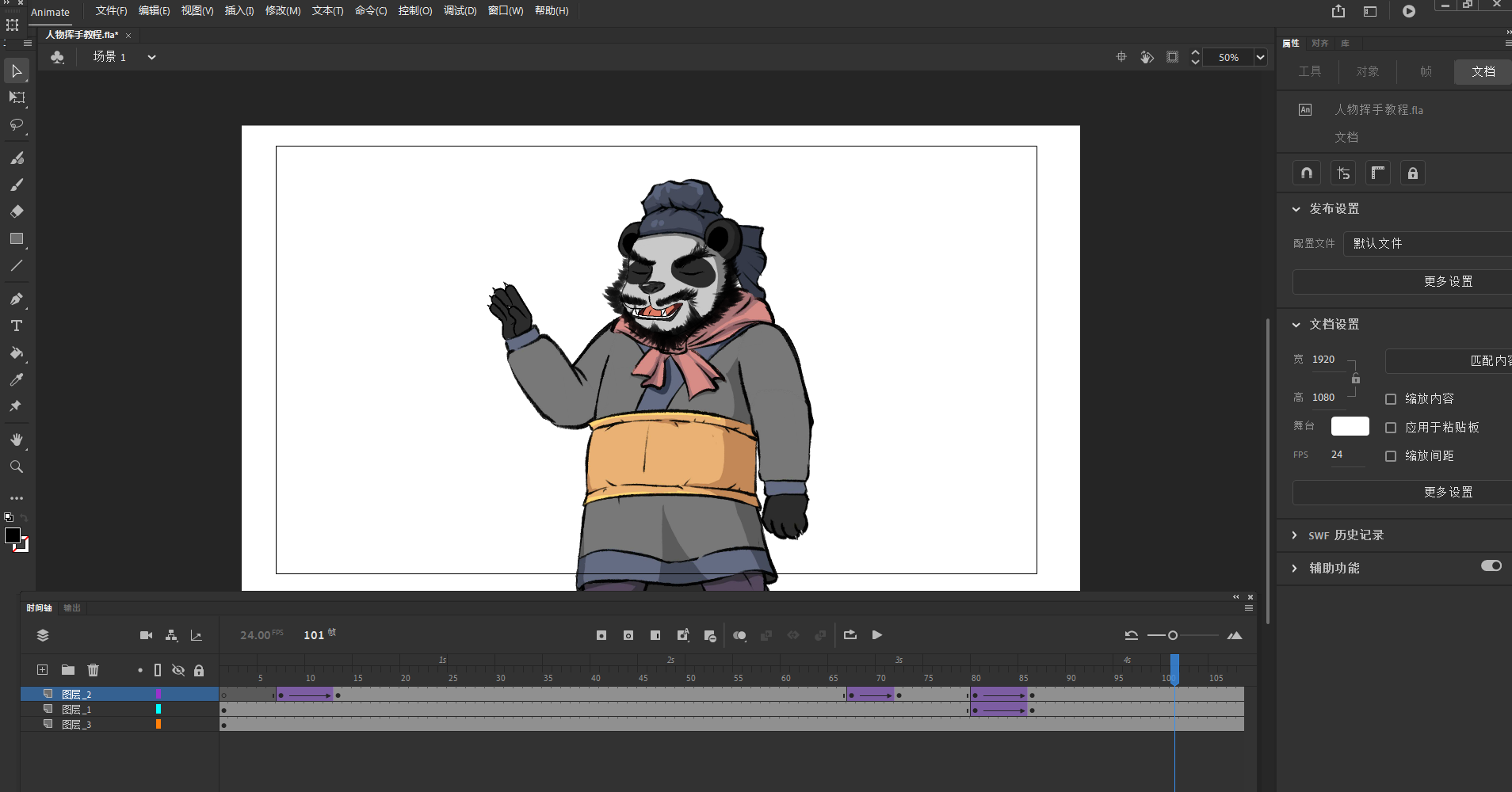This screenshot has height=792, width=1512.
Task: Click the loop playback button
Action: pyautogui.click(x=850, y=635)
